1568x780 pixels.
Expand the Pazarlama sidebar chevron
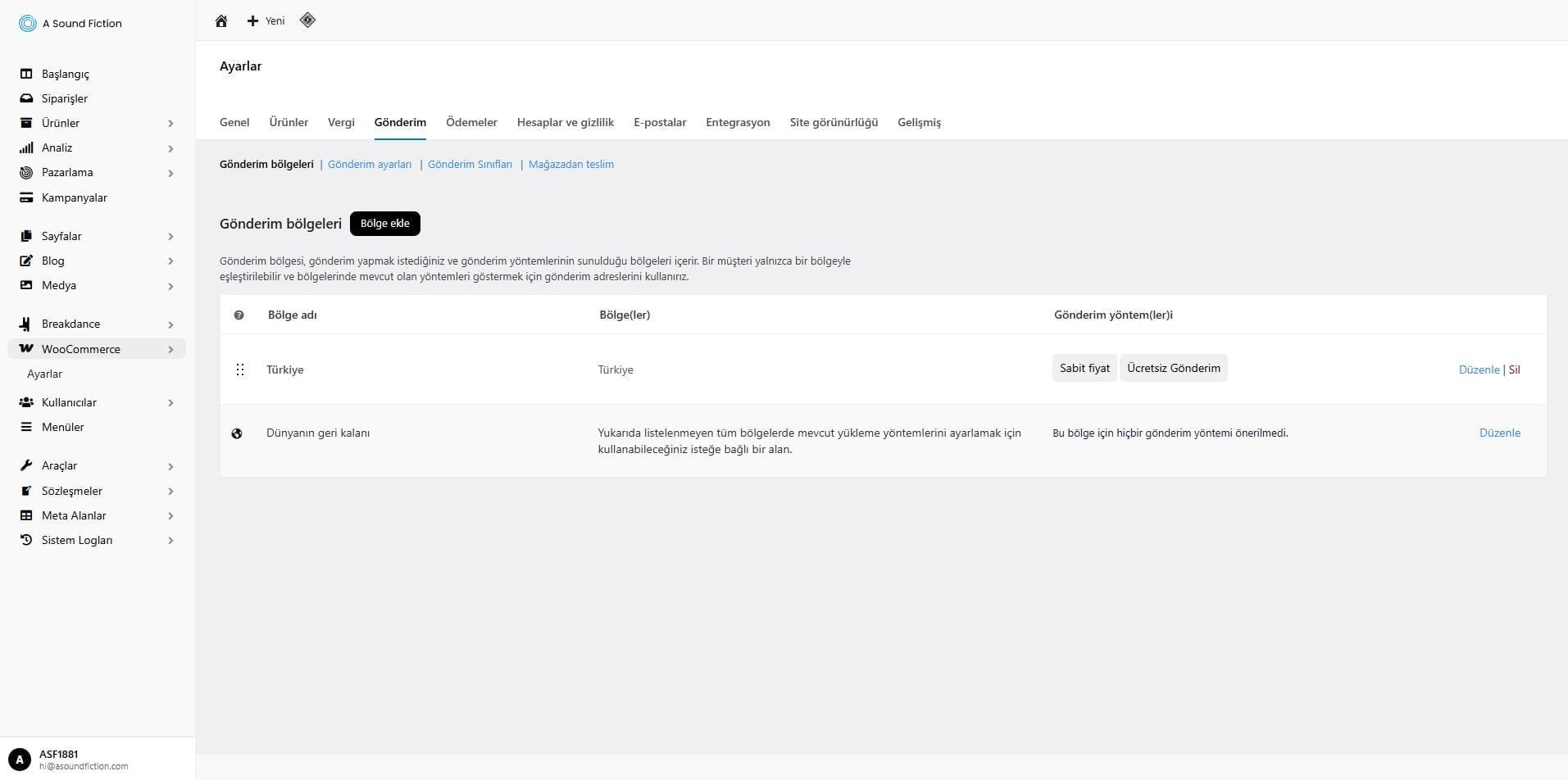coord(170,173)
